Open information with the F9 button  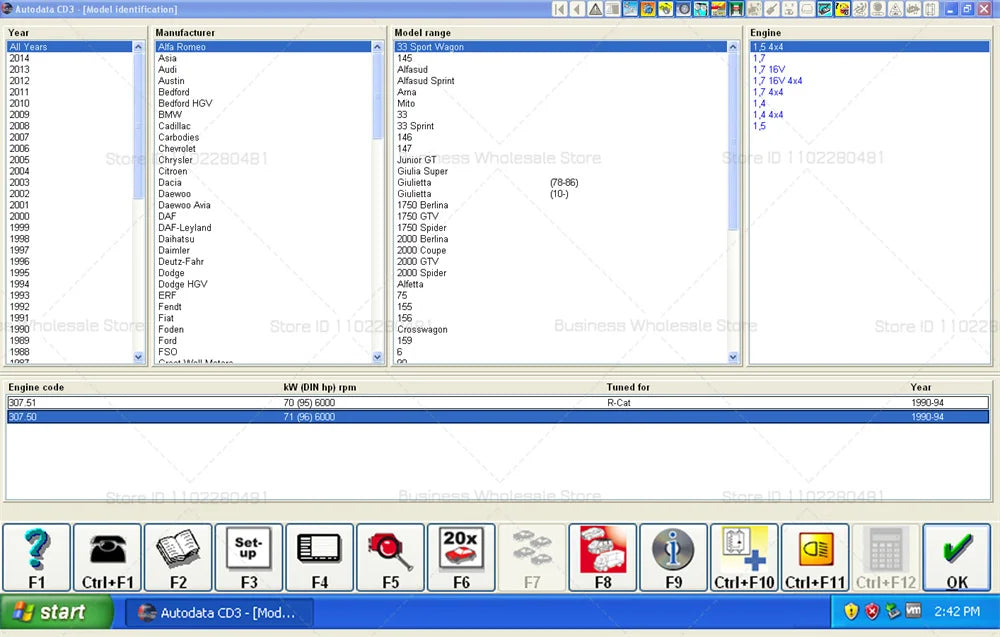(674, 557)
